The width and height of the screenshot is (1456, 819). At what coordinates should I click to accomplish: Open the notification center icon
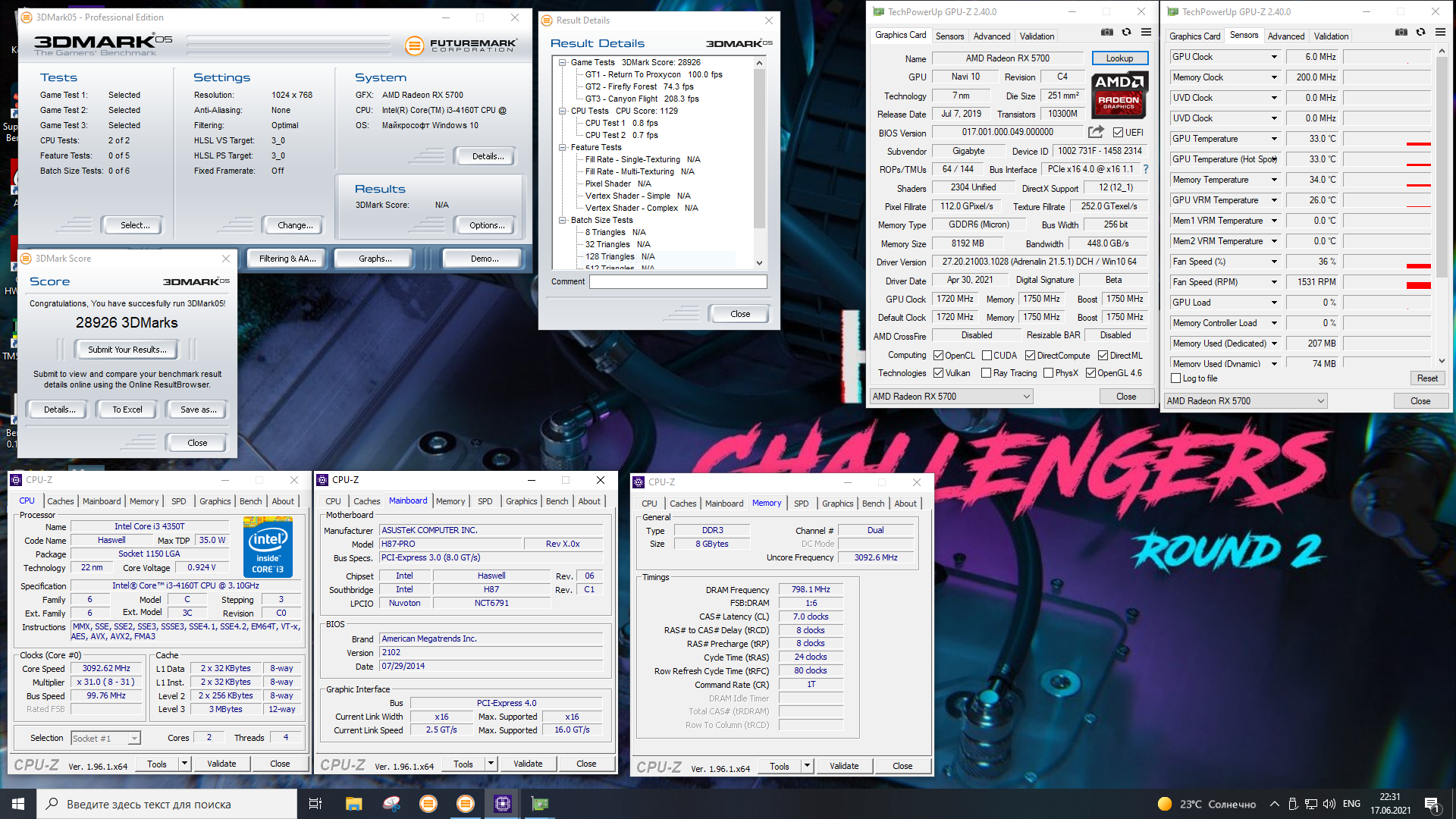[x=1432, y=804]
